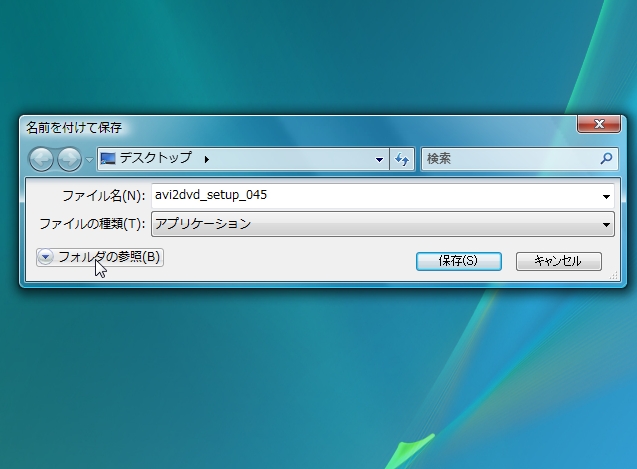Click the 保存(S) button

tap(459, 261)
